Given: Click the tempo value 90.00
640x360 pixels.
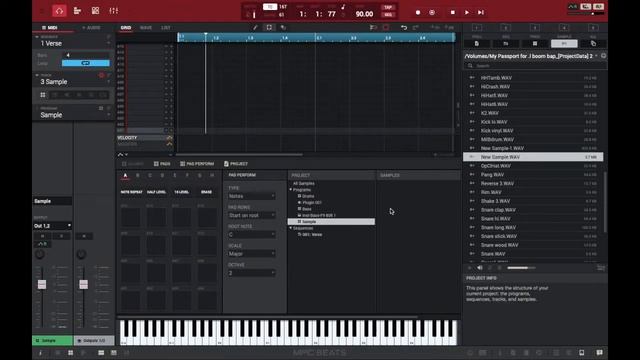Looking at the screenshot, I should [x=364, y=14].
